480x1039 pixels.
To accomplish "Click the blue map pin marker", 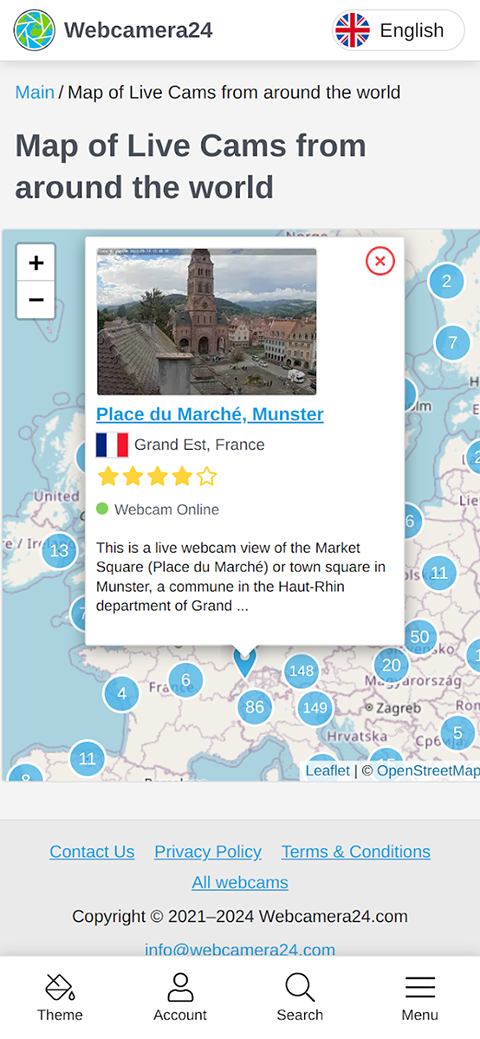I will point(245,663).
